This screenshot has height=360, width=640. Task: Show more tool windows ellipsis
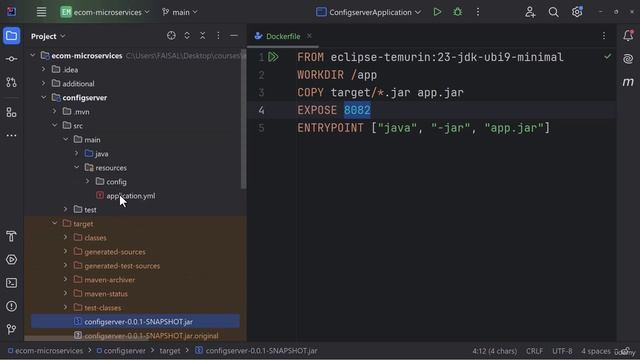[x=11, y=135]
